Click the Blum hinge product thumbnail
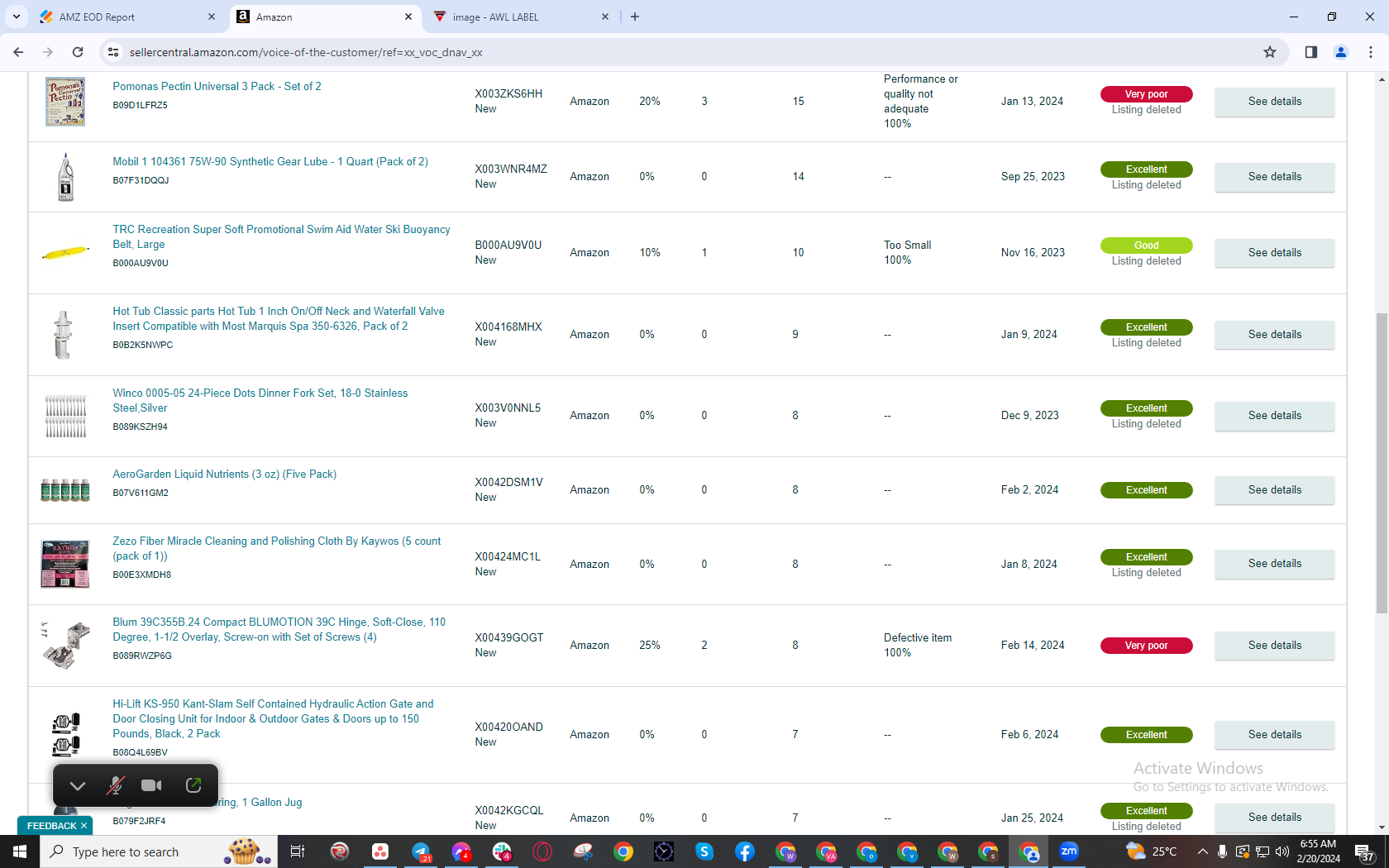Viewport: 1389px width, 868px height. [x=65, y=646]
